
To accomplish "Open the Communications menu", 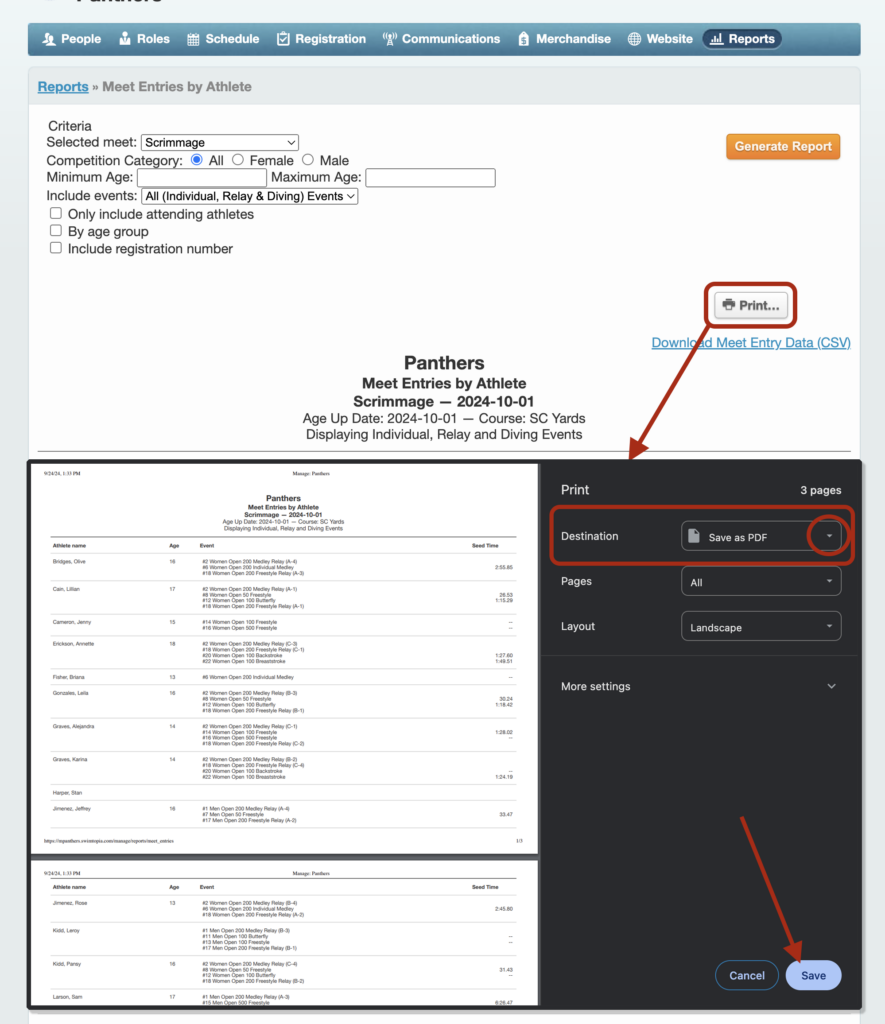I will (442, 39).
